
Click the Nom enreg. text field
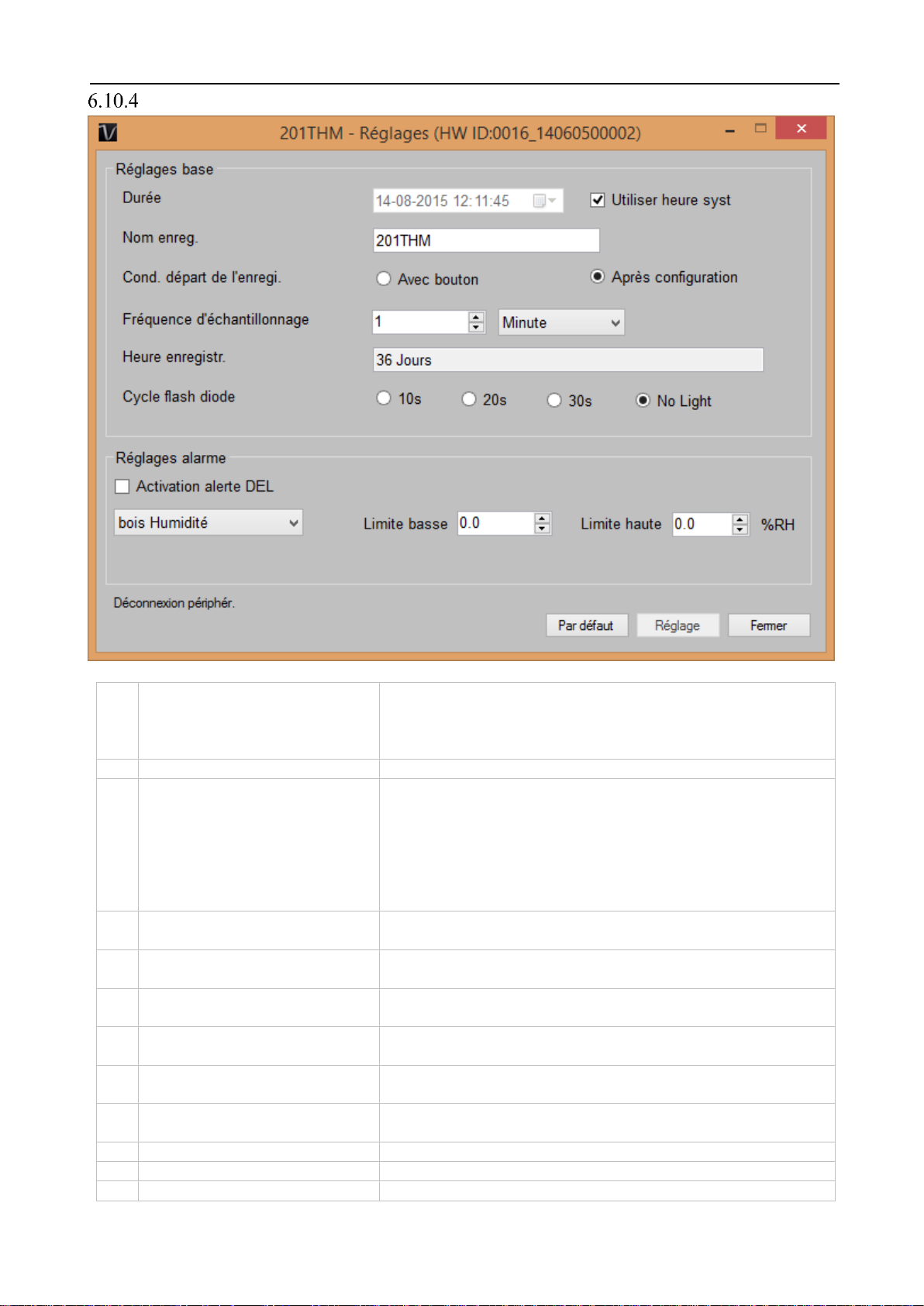(486, 240)
